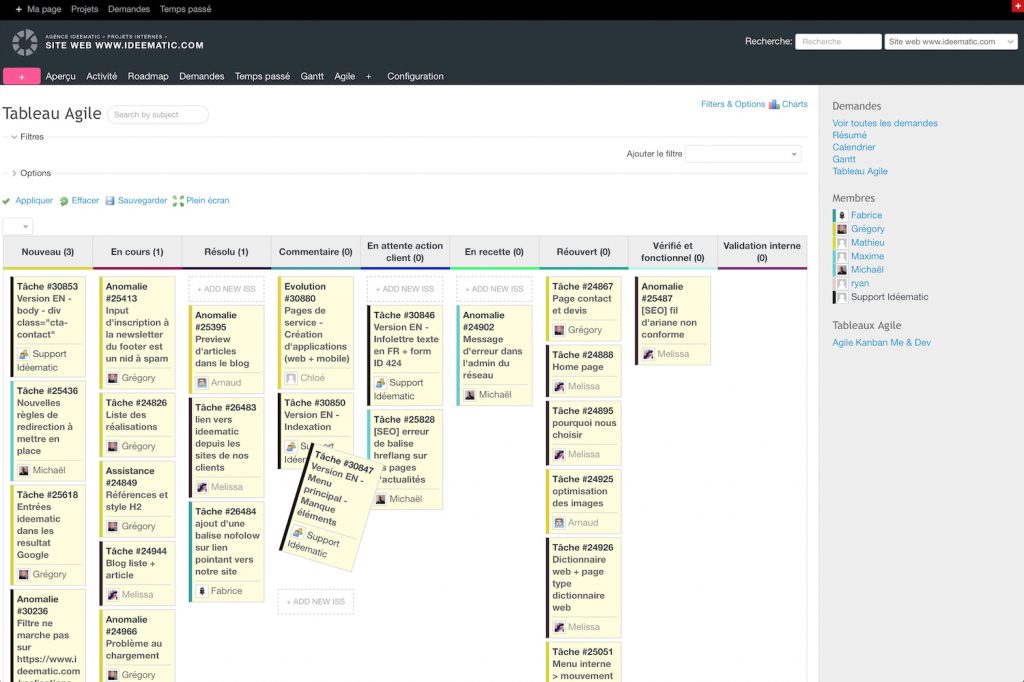1024x682 pixels.
Task: Open Aperçu tab
Action: [x=61, y=76]
